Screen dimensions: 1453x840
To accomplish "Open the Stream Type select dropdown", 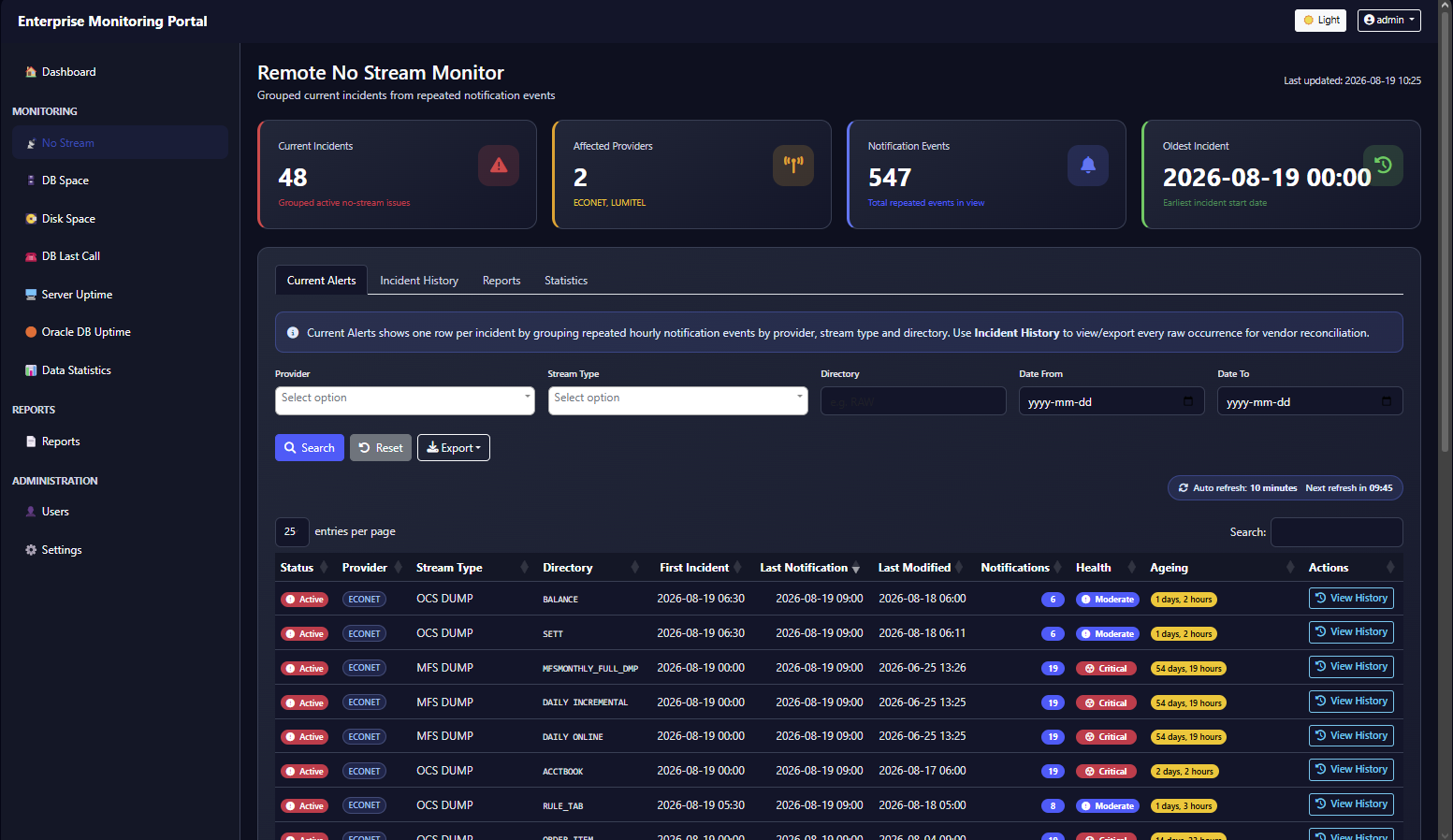I will (x=678, y=400).
